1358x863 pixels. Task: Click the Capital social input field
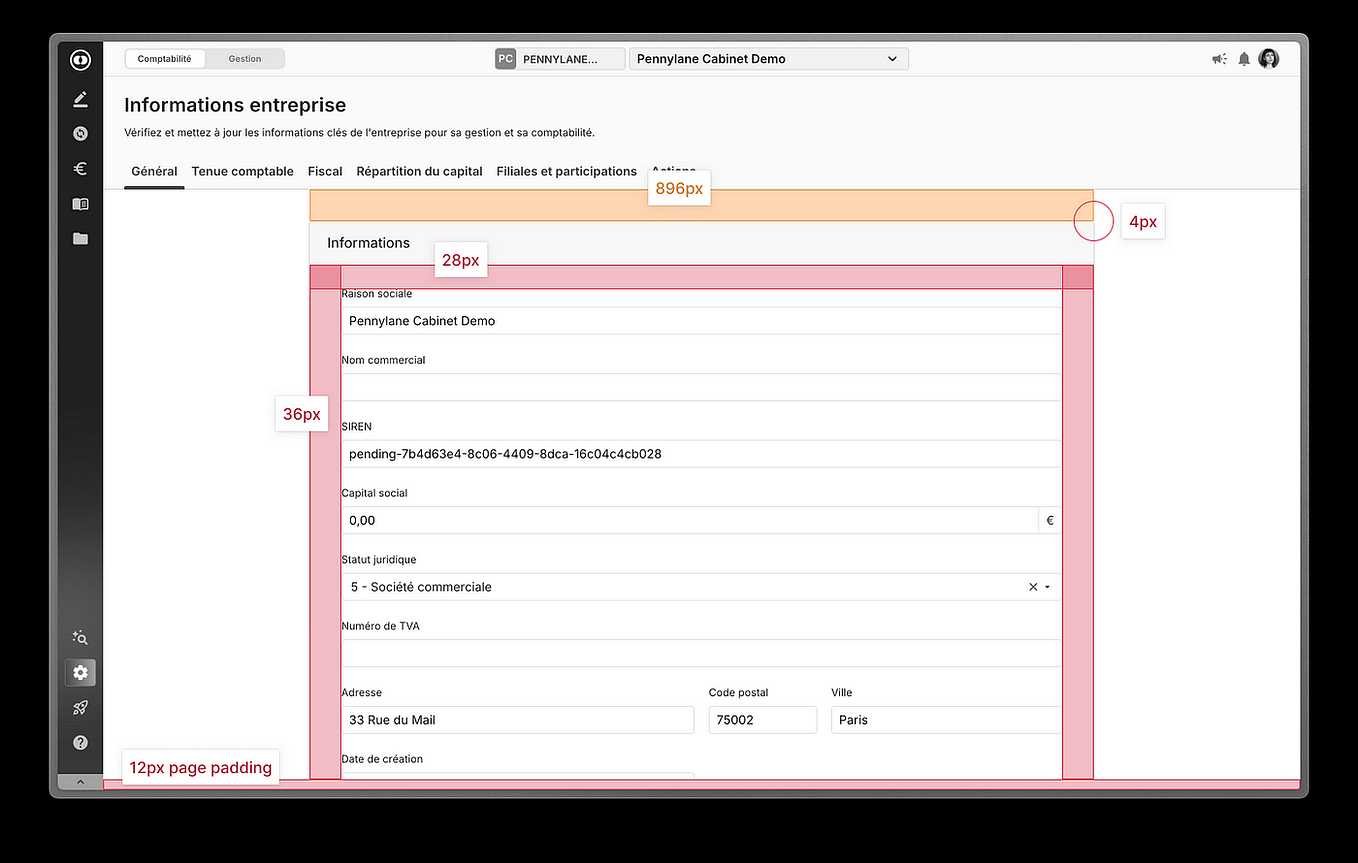690,520
